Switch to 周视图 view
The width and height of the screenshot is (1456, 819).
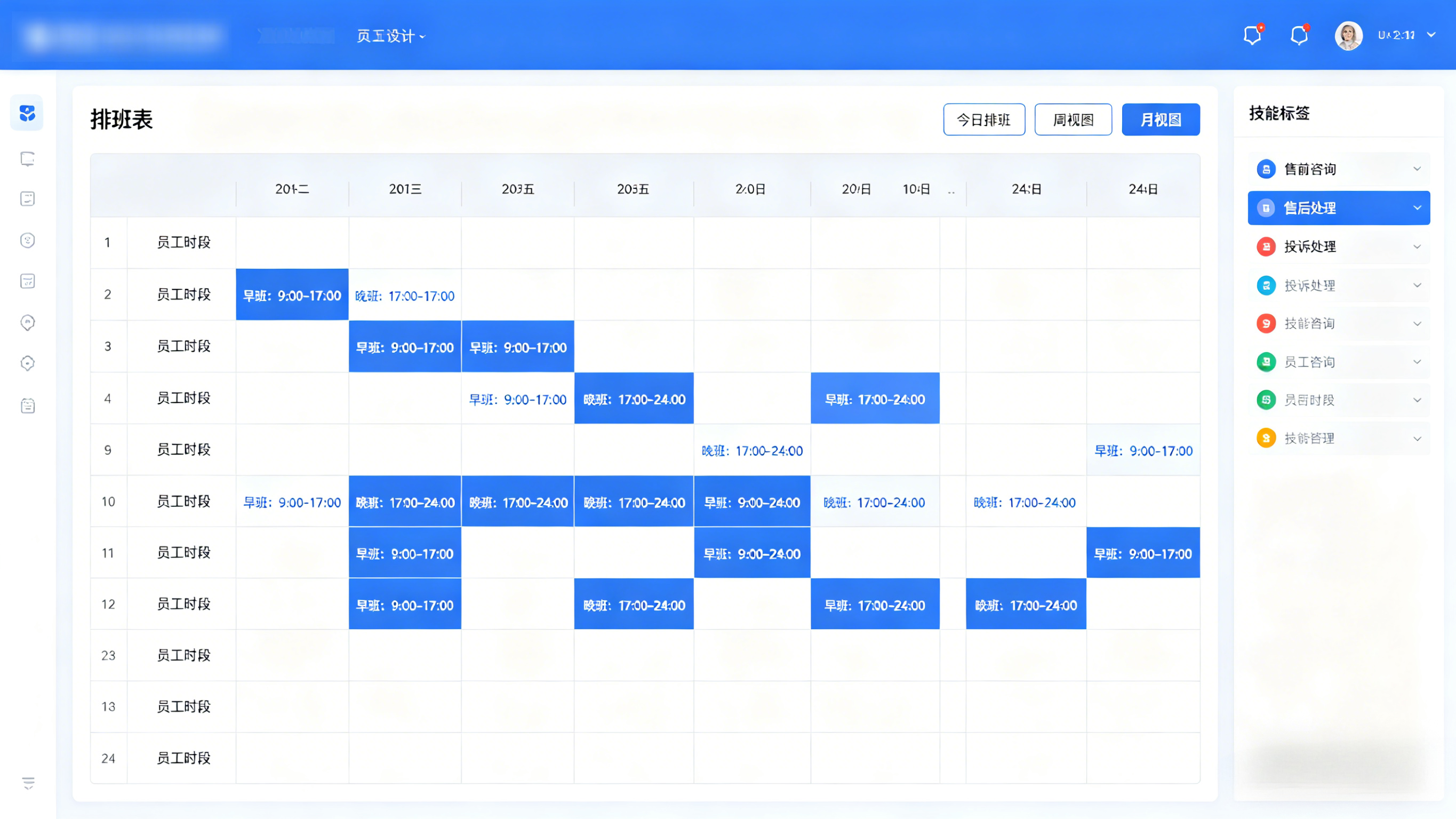click(1073, 120)
